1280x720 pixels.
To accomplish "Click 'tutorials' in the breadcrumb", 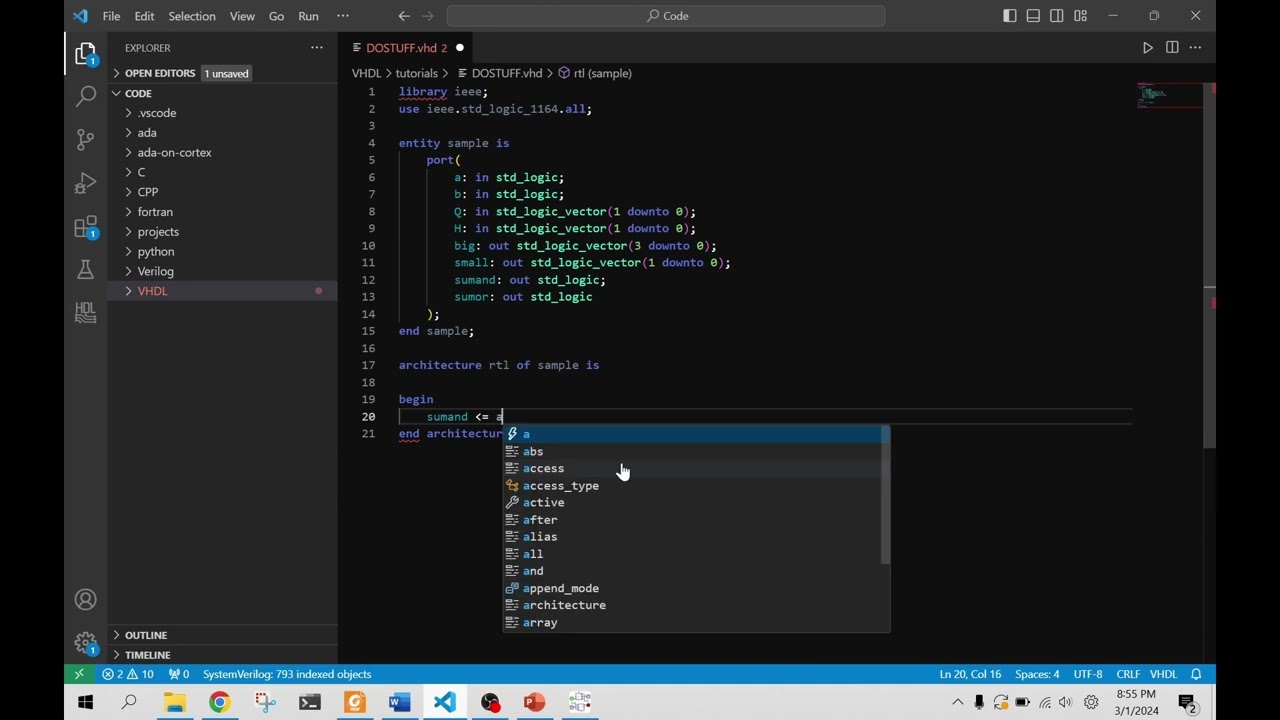I will (416, 73).
